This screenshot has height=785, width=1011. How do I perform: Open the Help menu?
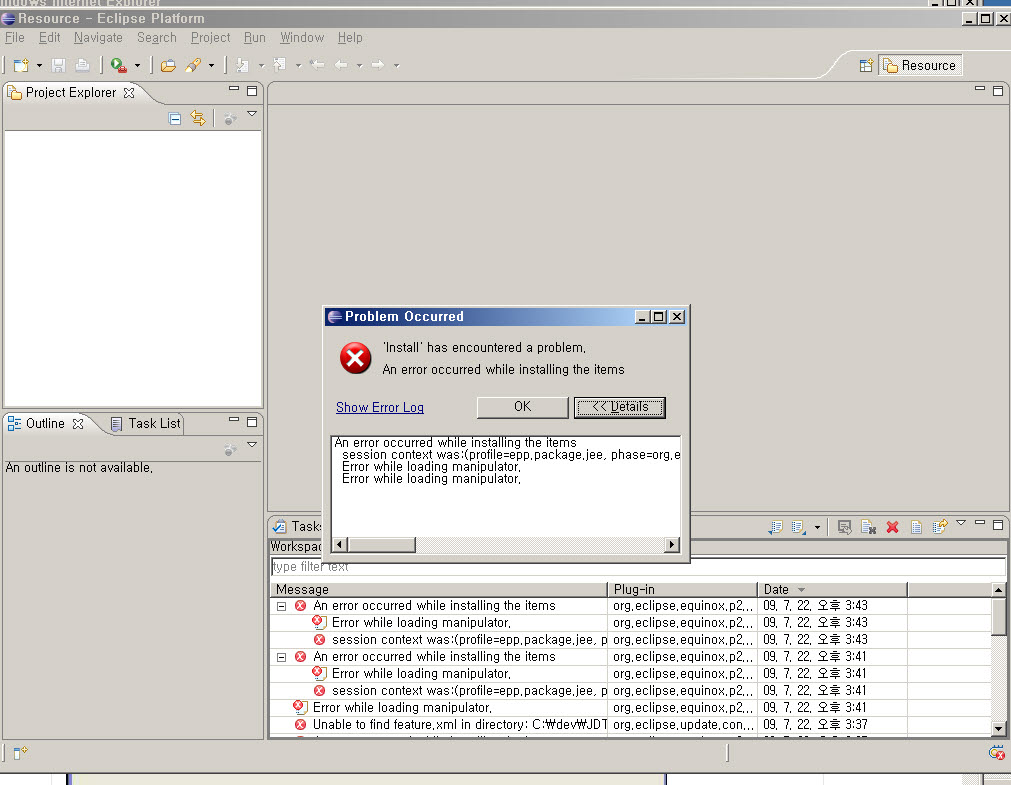point(350,37)
